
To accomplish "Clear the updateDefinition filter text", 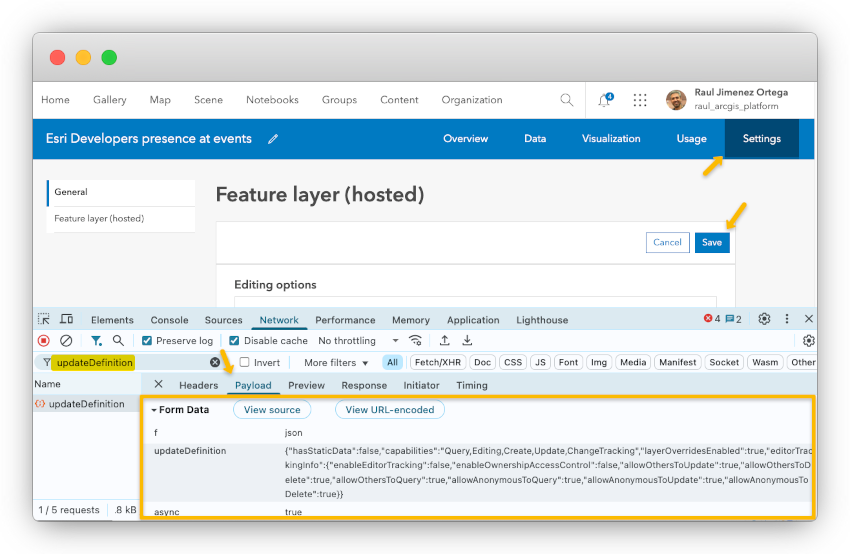I will click(215, 362).
